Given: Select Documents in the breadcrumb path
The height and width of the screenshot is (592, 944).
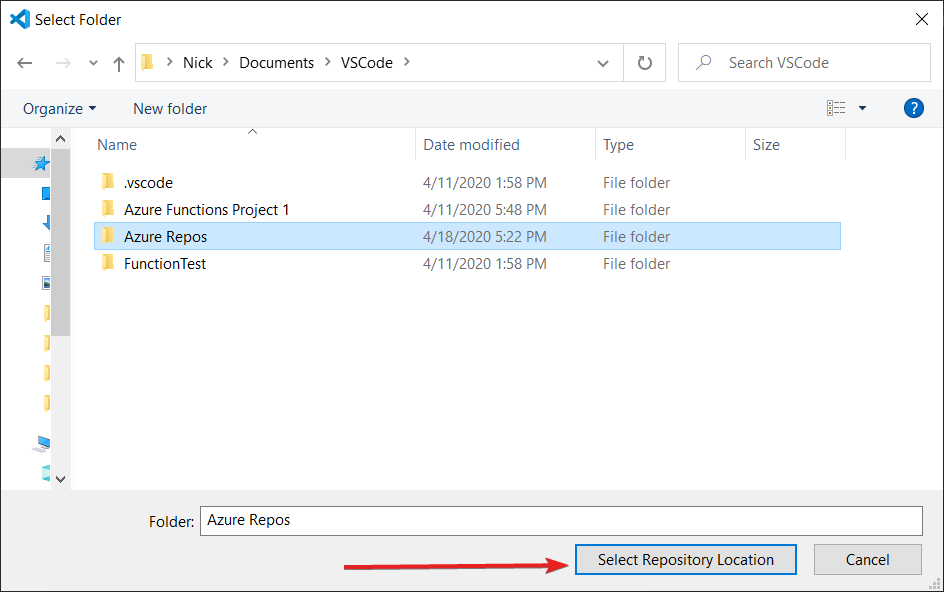Looking at the screenshot, I should [276, 63].
